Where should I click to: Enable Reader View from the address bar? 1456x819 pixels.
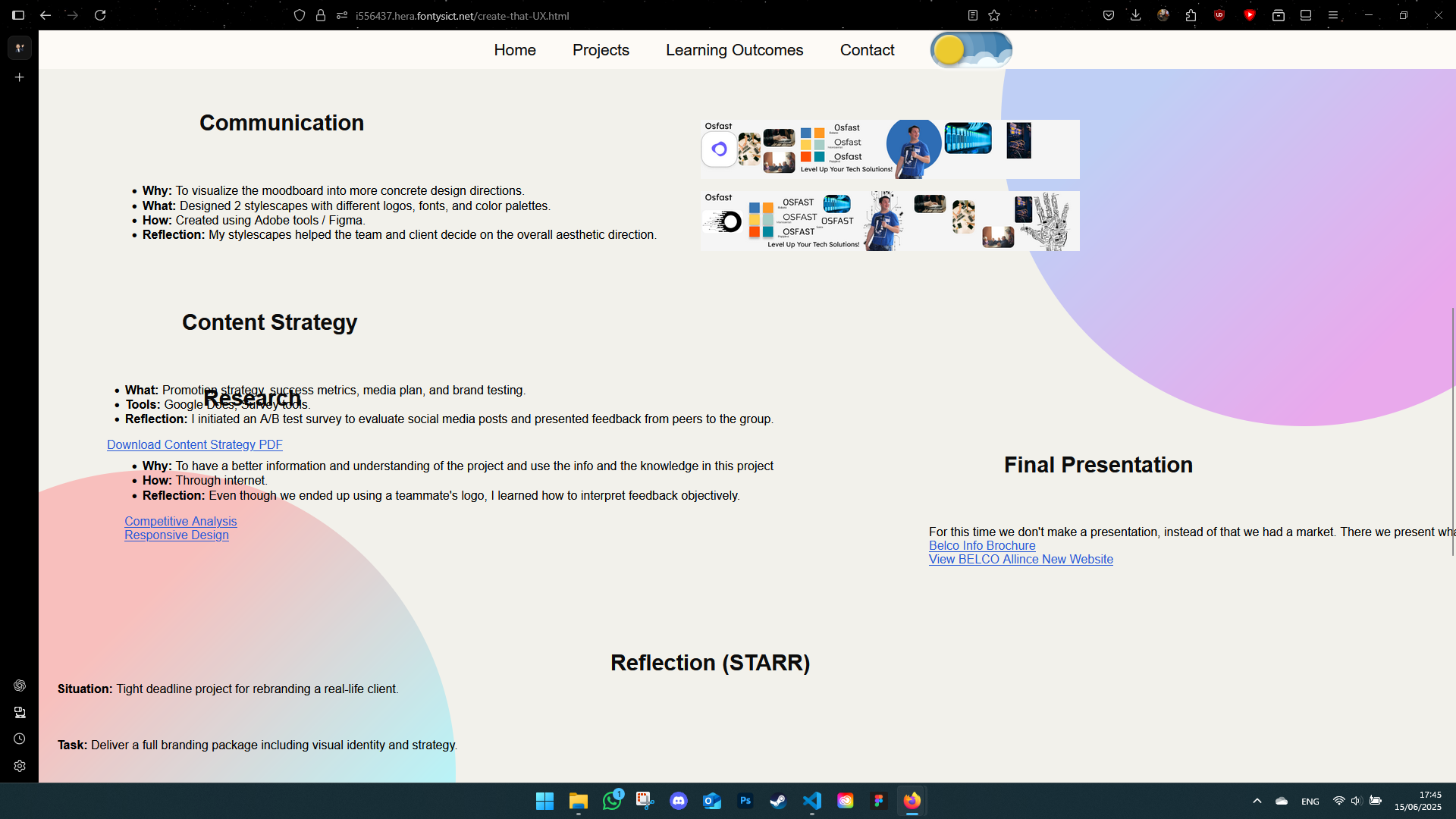pyautogui.click(x=973, y=15)
